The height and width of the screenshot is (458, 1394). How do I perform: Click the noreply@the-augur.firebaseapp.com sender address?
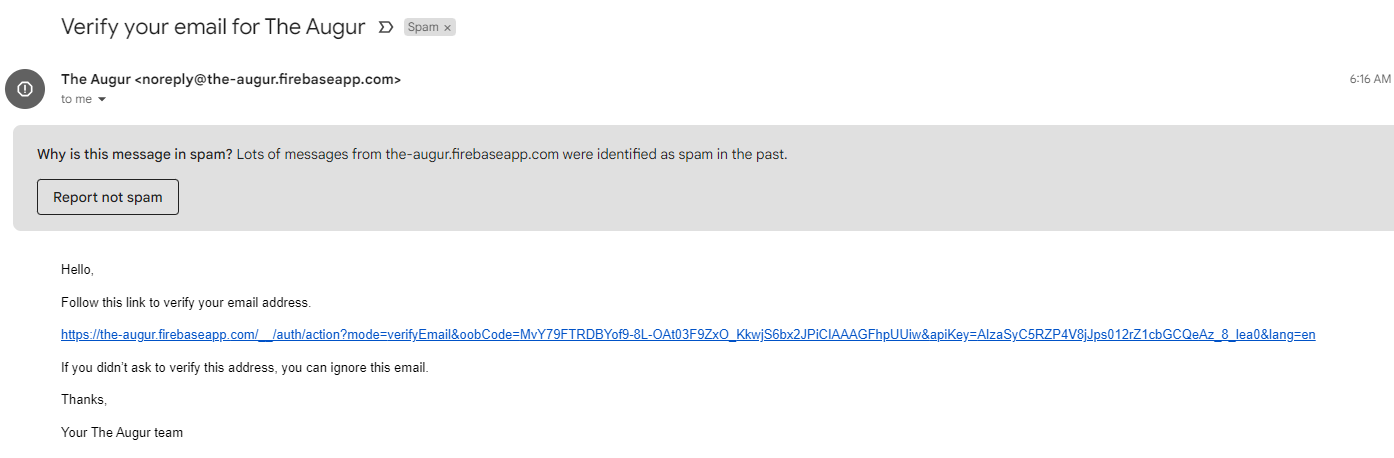(268, 79)
